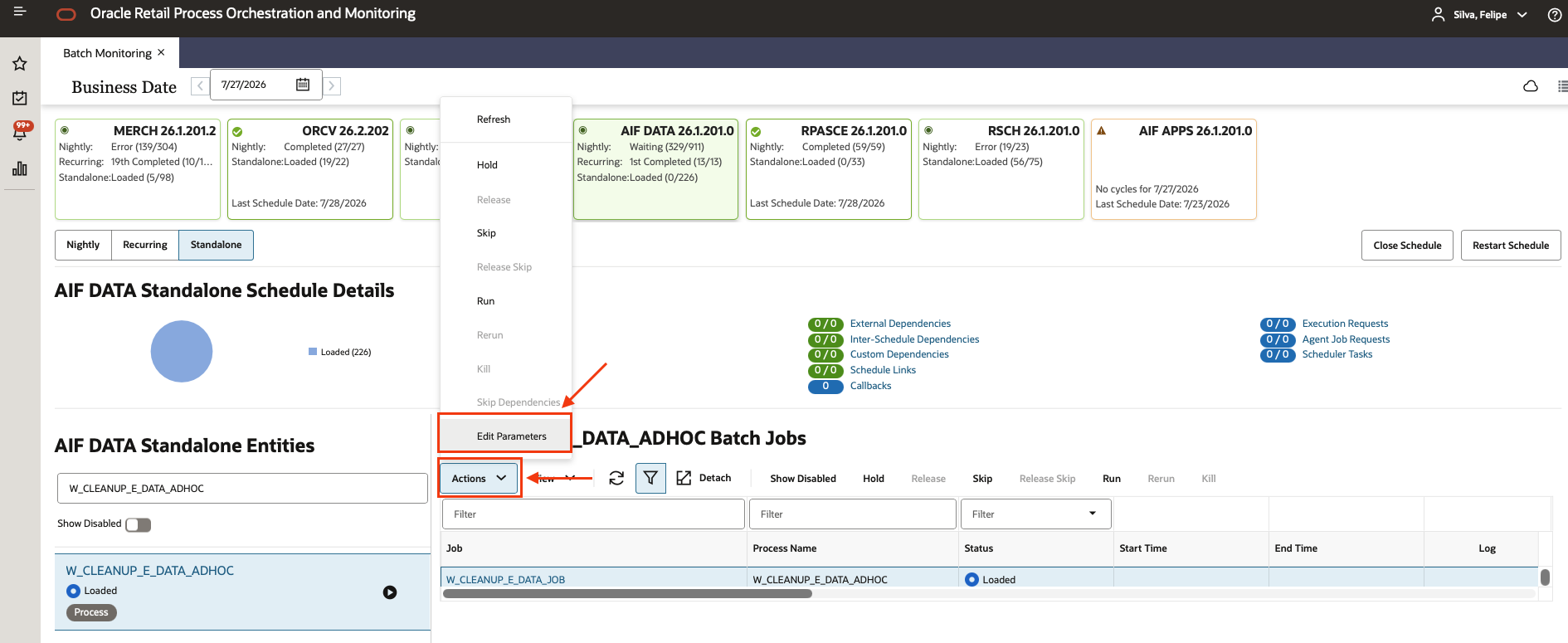Go to the previous business date
This screenshot has height=643, width=1568.
point(200,85)
